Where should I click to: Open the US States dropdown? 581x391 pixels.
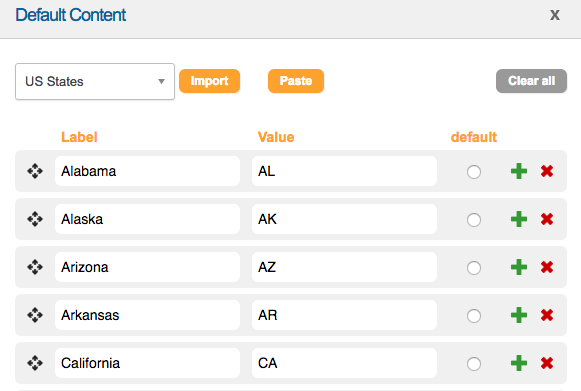(x=95, y=82)
